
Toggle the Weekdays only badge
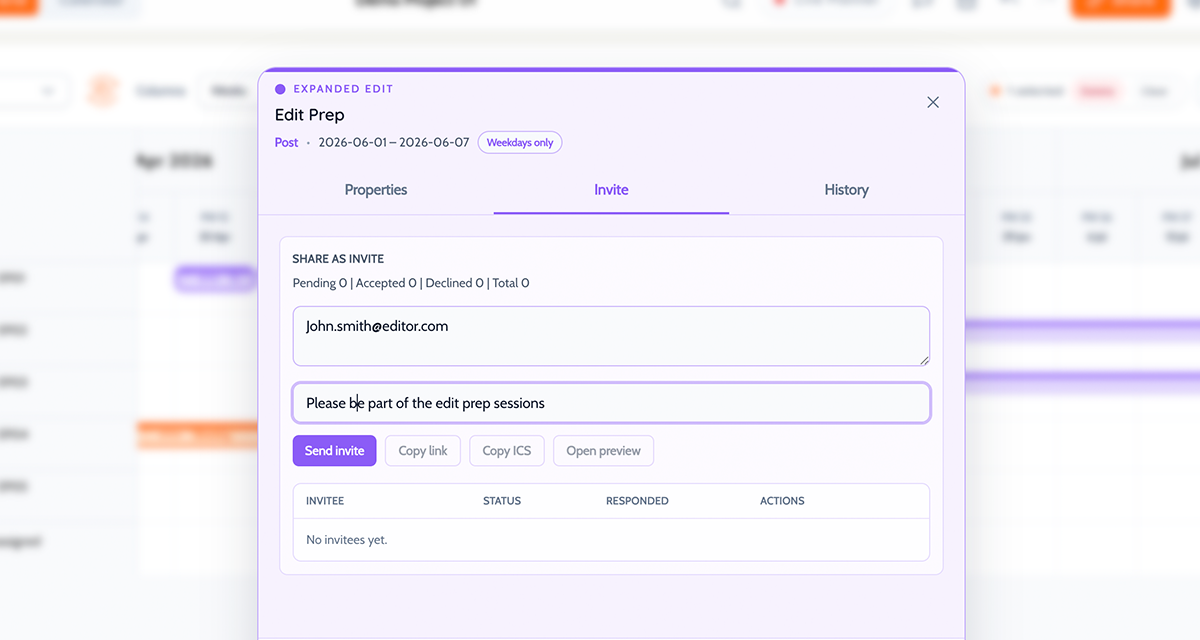click(520, 143)
